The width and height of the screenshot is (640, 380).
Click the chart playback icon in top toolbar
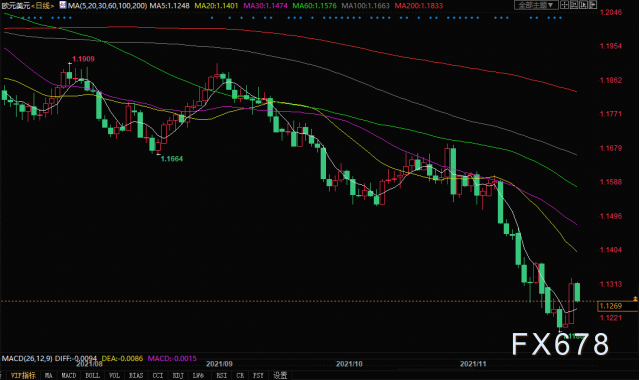pyautogui.click(x=583, y=5)
